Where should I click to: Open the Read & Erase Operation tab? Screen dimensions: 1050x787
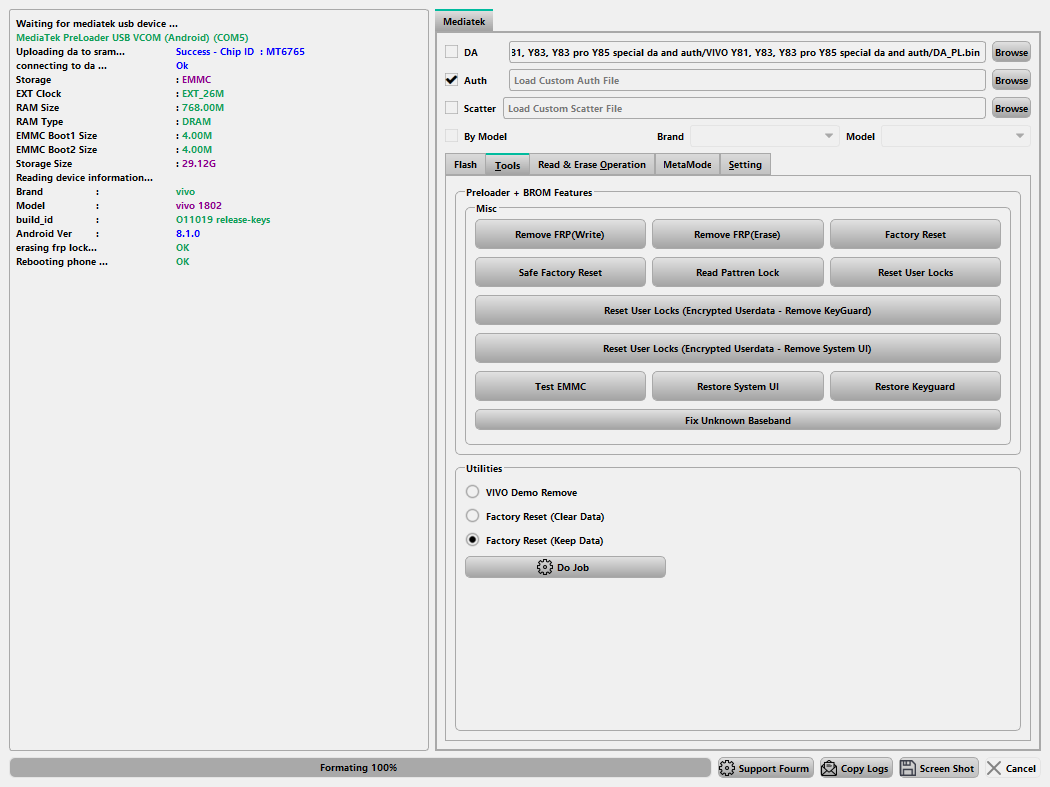tap(591, 165)
